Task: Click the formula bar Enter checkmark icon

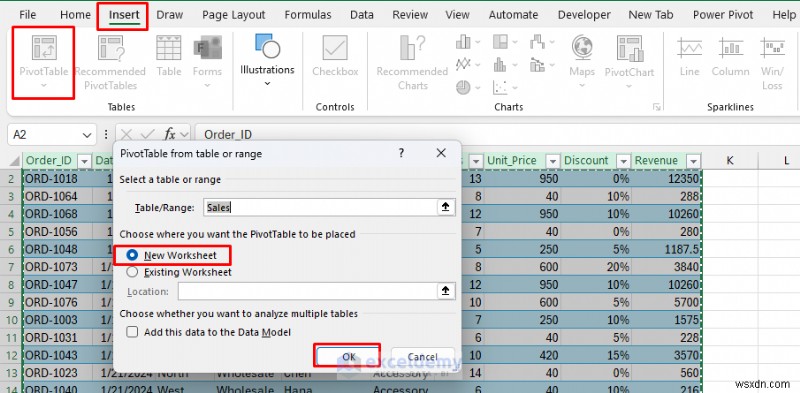Action: [148, 134]
